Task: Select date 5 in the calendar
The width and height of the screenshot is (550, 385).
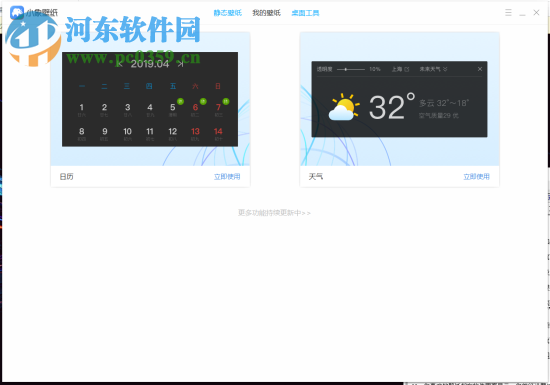Action: tap(173, 109)
